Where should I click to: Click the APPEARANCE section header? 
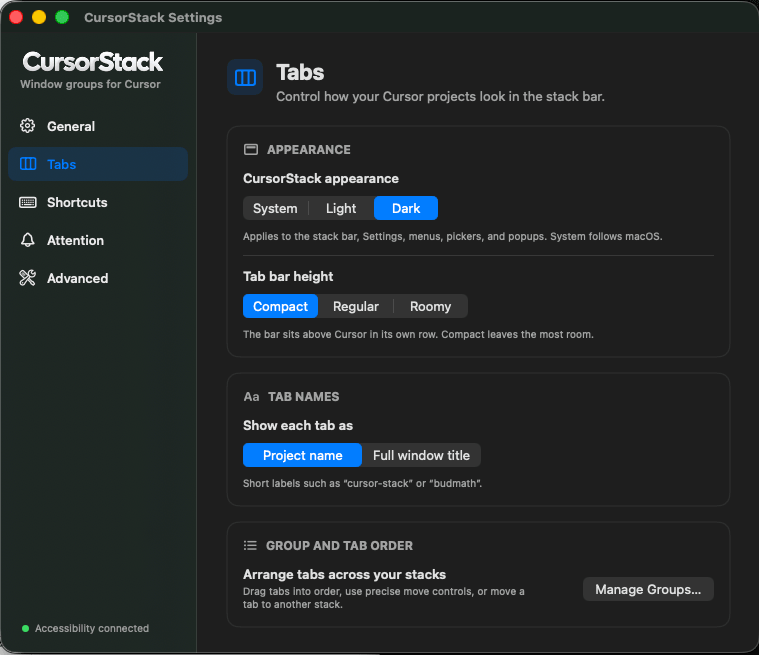309,150
